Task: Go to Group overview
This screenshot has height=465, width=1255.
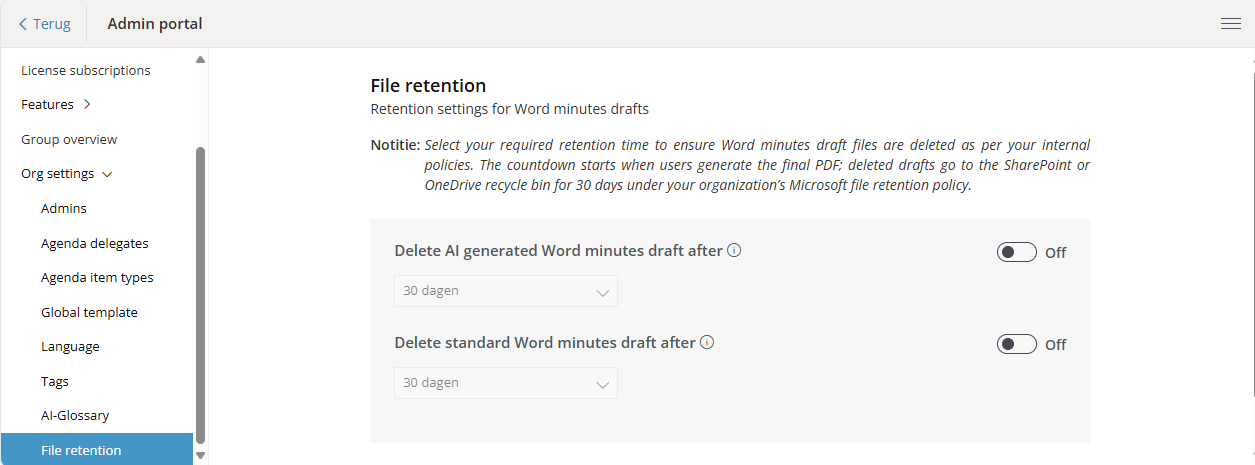Action: coord(69,139)
